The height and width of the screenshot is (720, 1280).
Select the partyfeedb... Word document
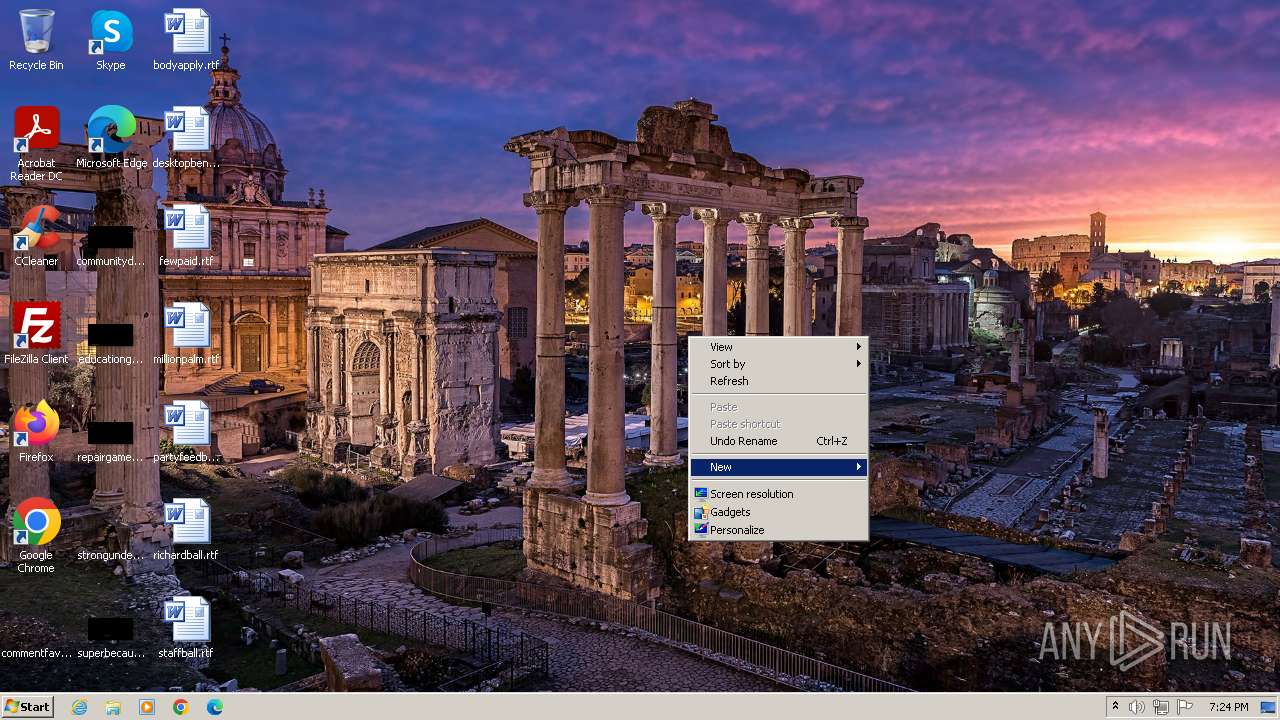186,432
